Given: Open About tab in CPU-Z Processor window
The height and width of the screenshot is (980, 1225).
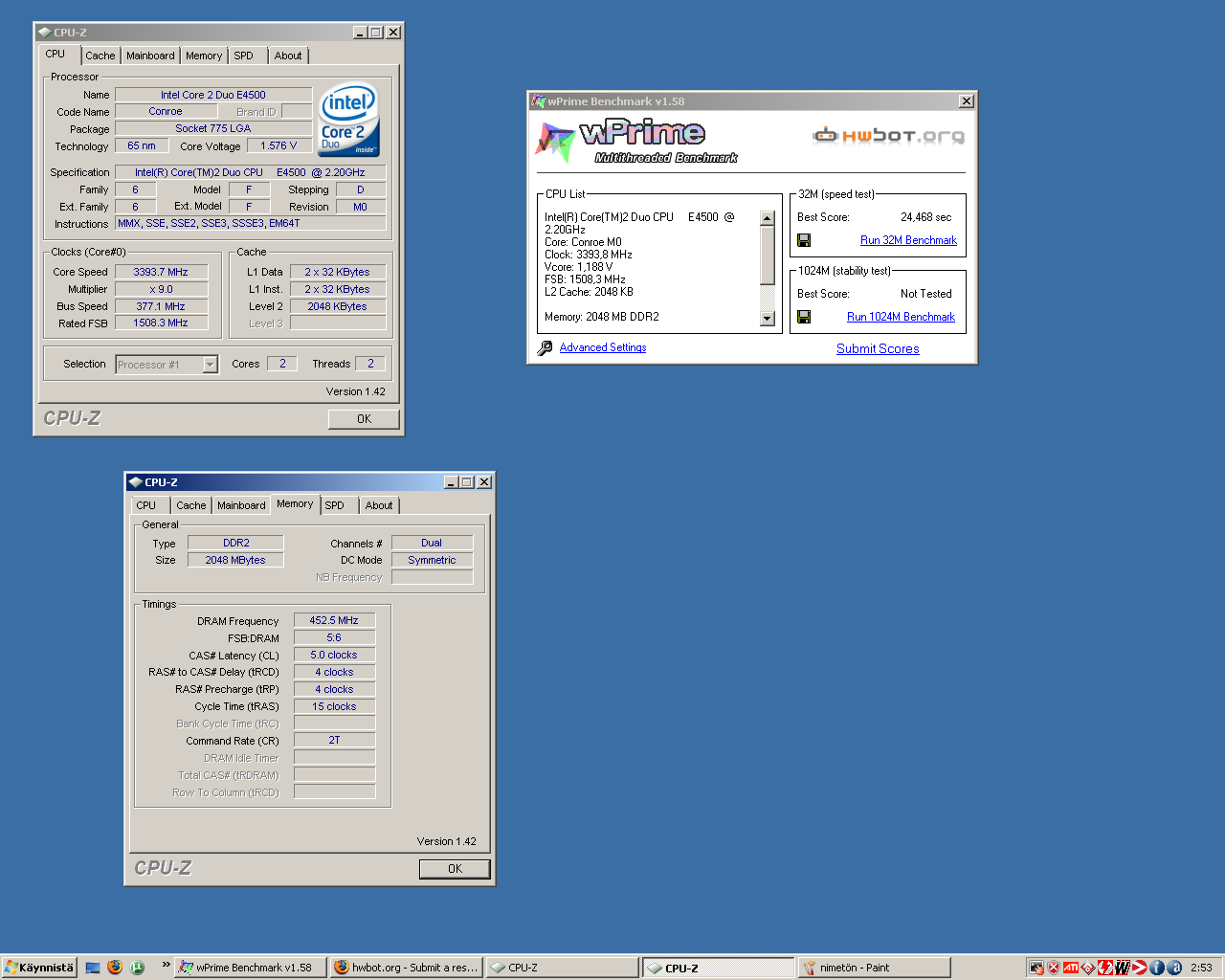Looking at the screenshot, I should (288, 56).
